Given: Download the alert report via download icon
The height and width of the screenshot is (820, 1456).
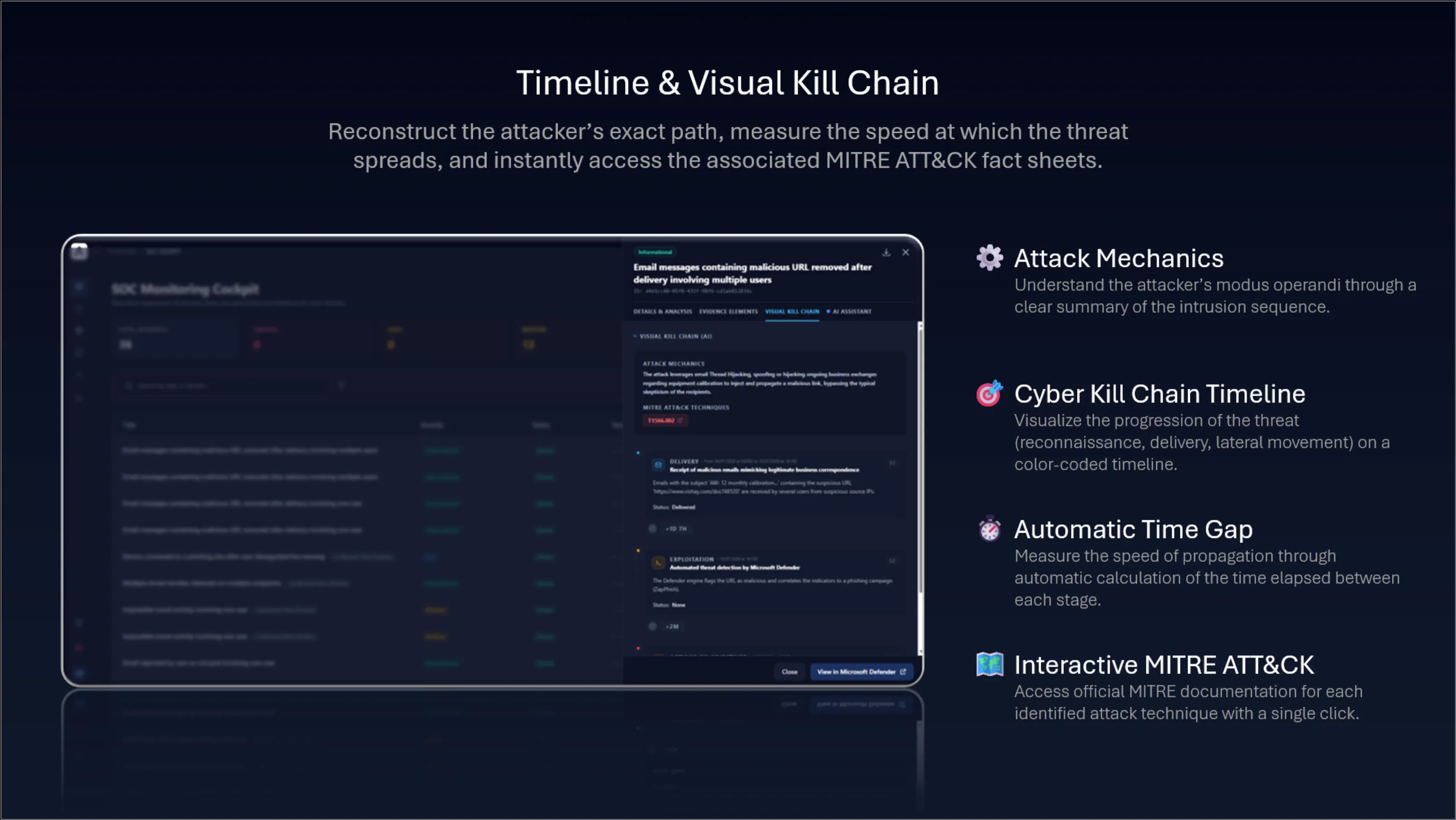Looking at the screenshot, I should [886, 252].
